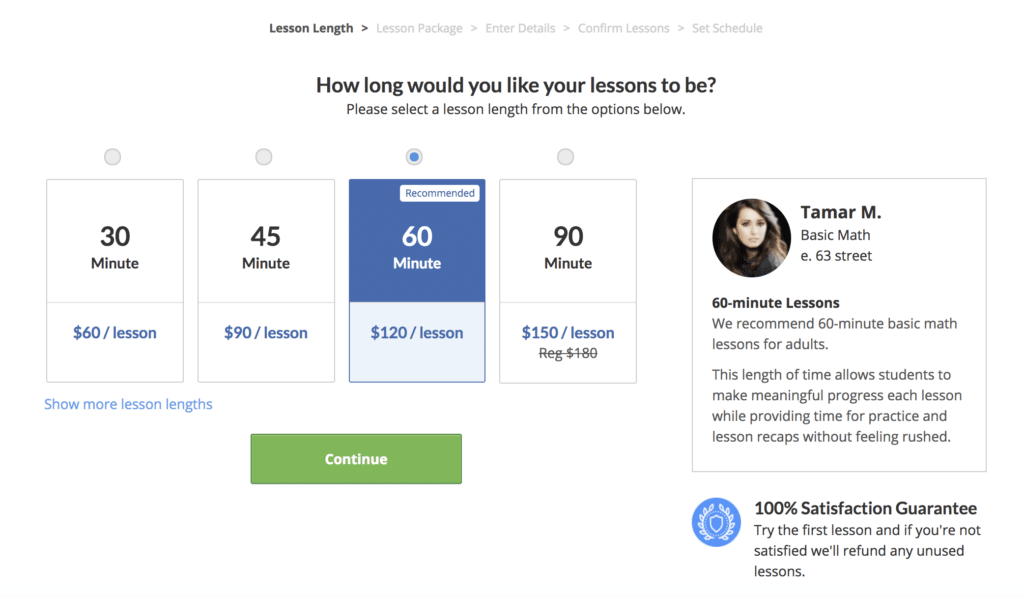Select the 30 Minute lesson card

[x=114, y=240]
